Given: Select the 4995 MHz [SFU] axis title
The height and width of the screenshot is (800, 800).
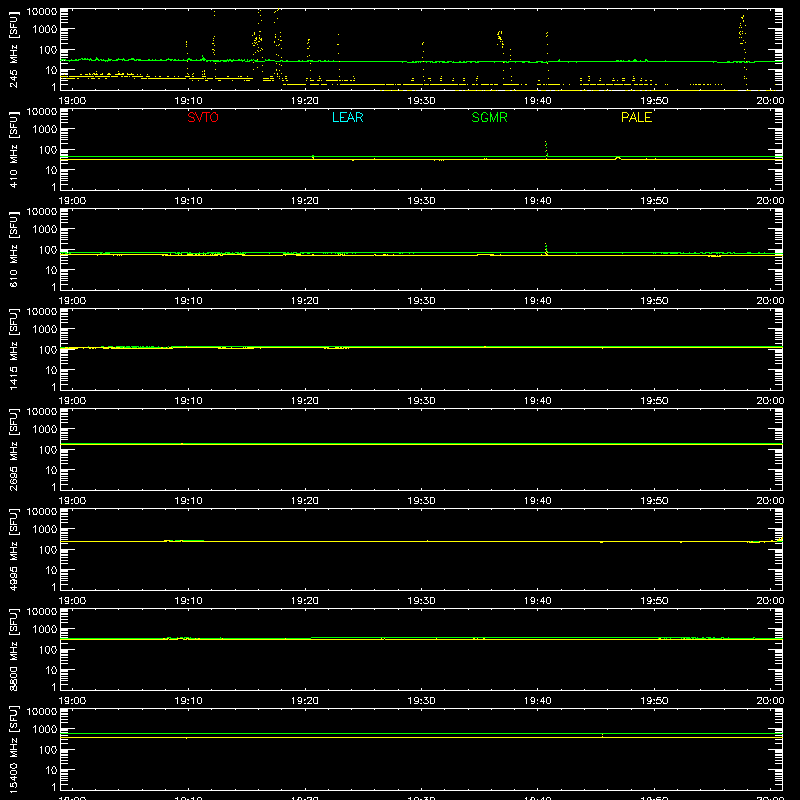Looking at the screenshot, I should pyautogui.click(x=14, y=549).
